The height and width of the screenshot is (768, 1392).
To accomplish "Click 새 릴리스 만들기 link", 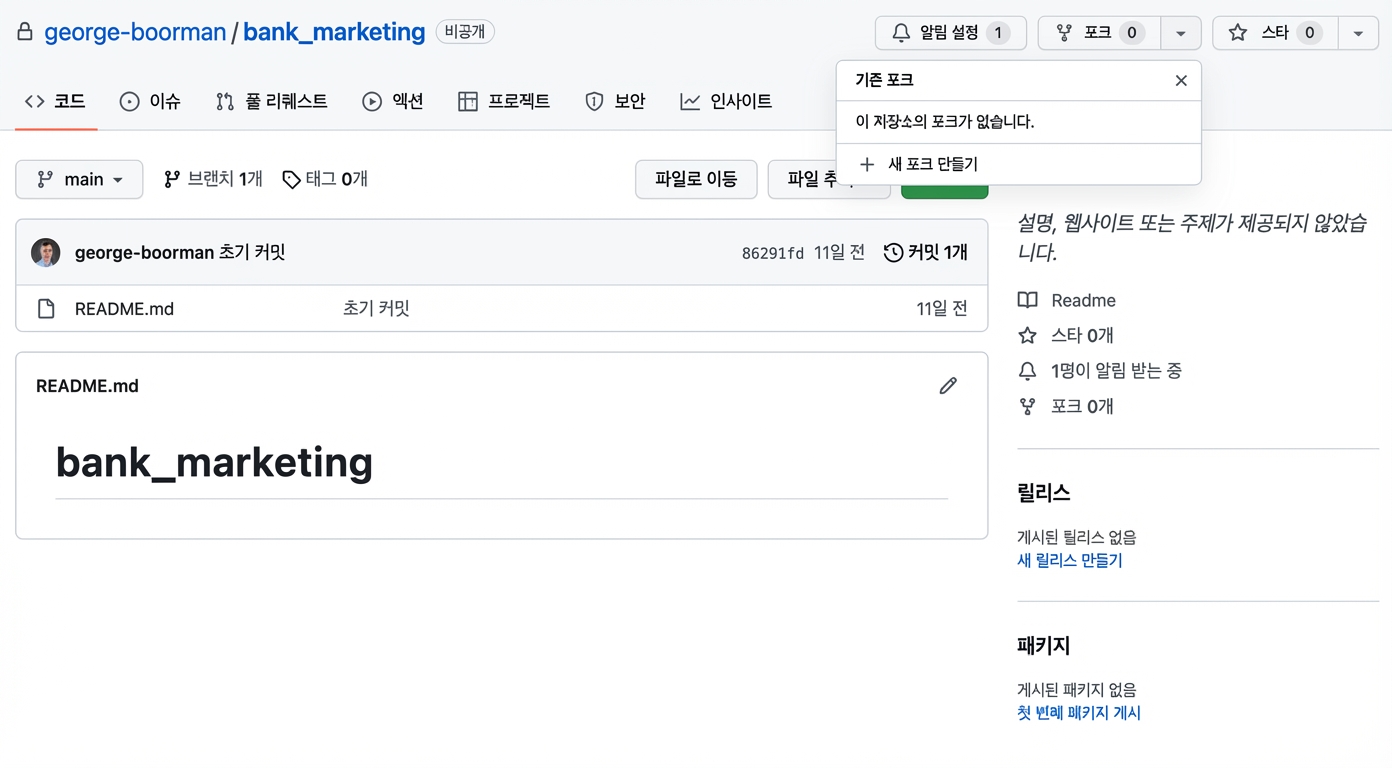I will tap(1070, 560).
